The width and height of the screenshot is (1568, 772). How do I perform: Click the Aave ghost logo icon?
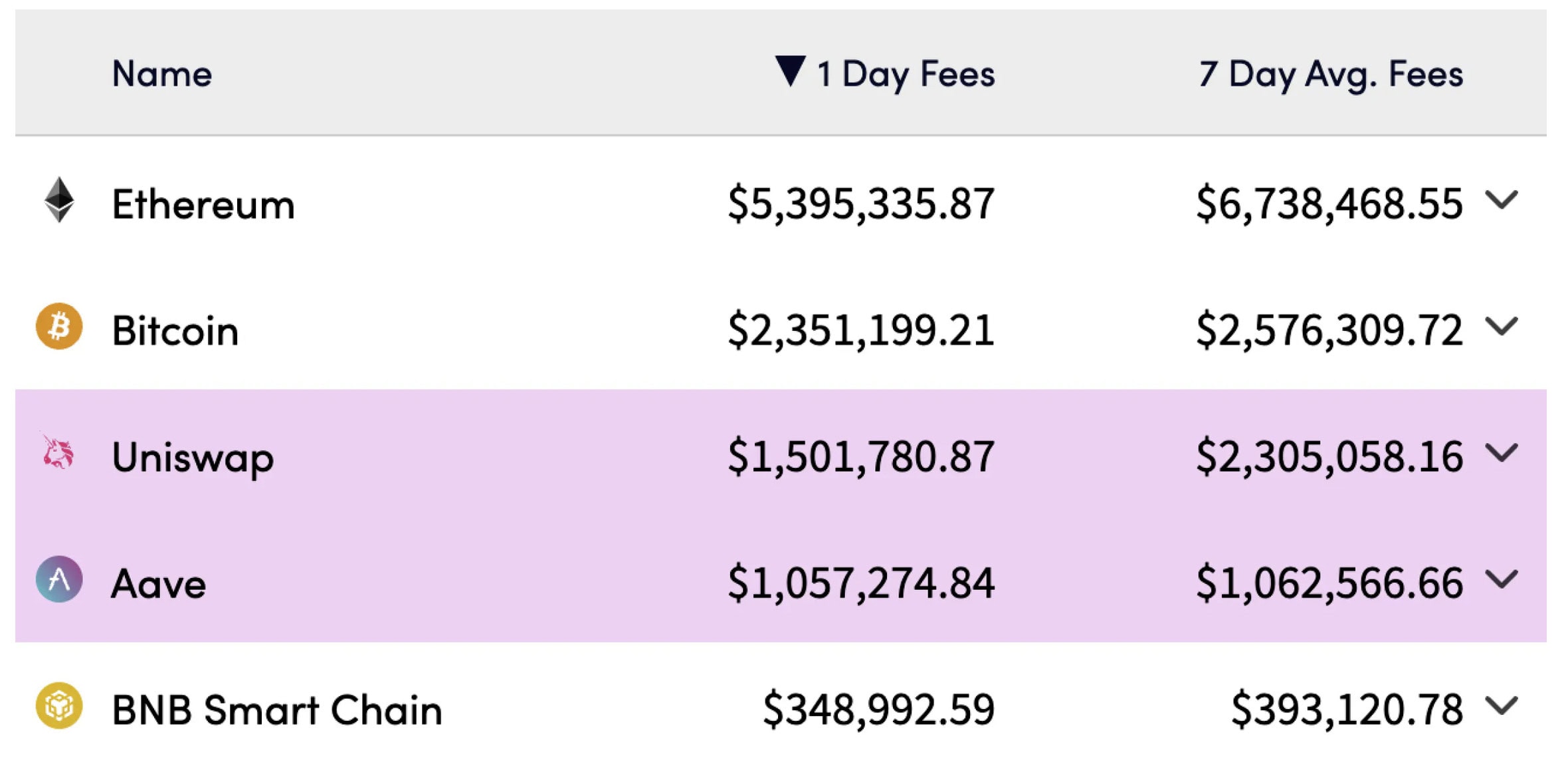[x=59, y=579]
